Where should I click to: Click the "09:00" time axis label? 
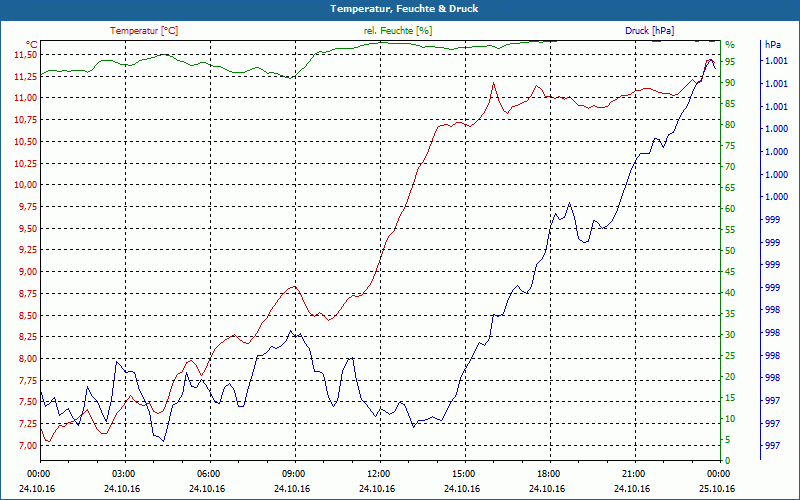(x=293, y=473)
